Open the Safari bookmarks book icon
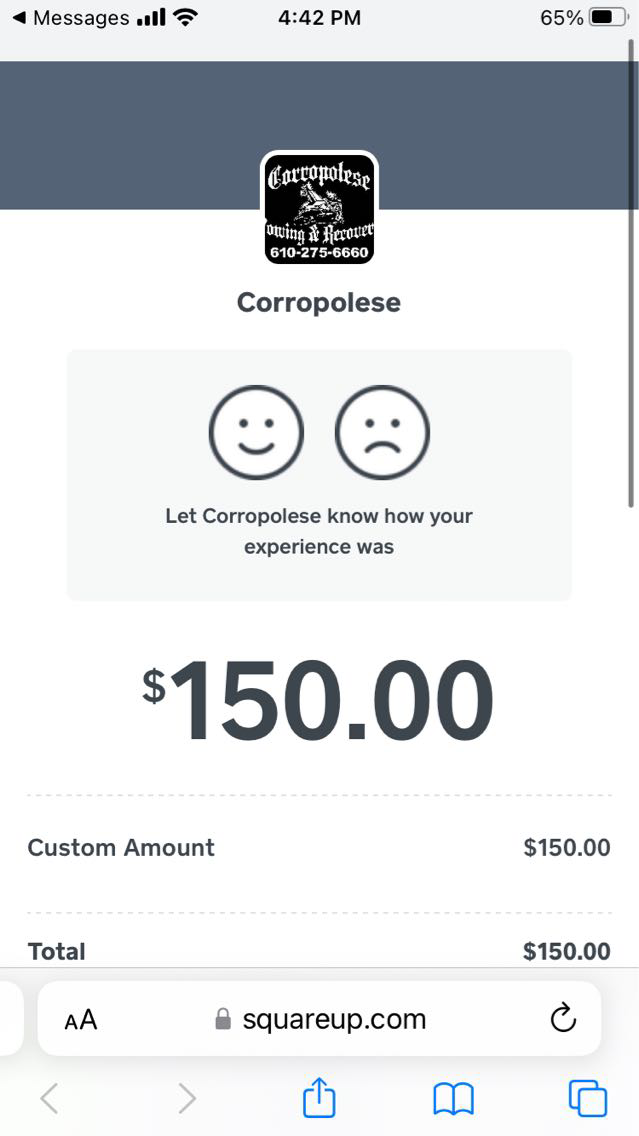This screenshot has width=639, height=1136. 453,1099
